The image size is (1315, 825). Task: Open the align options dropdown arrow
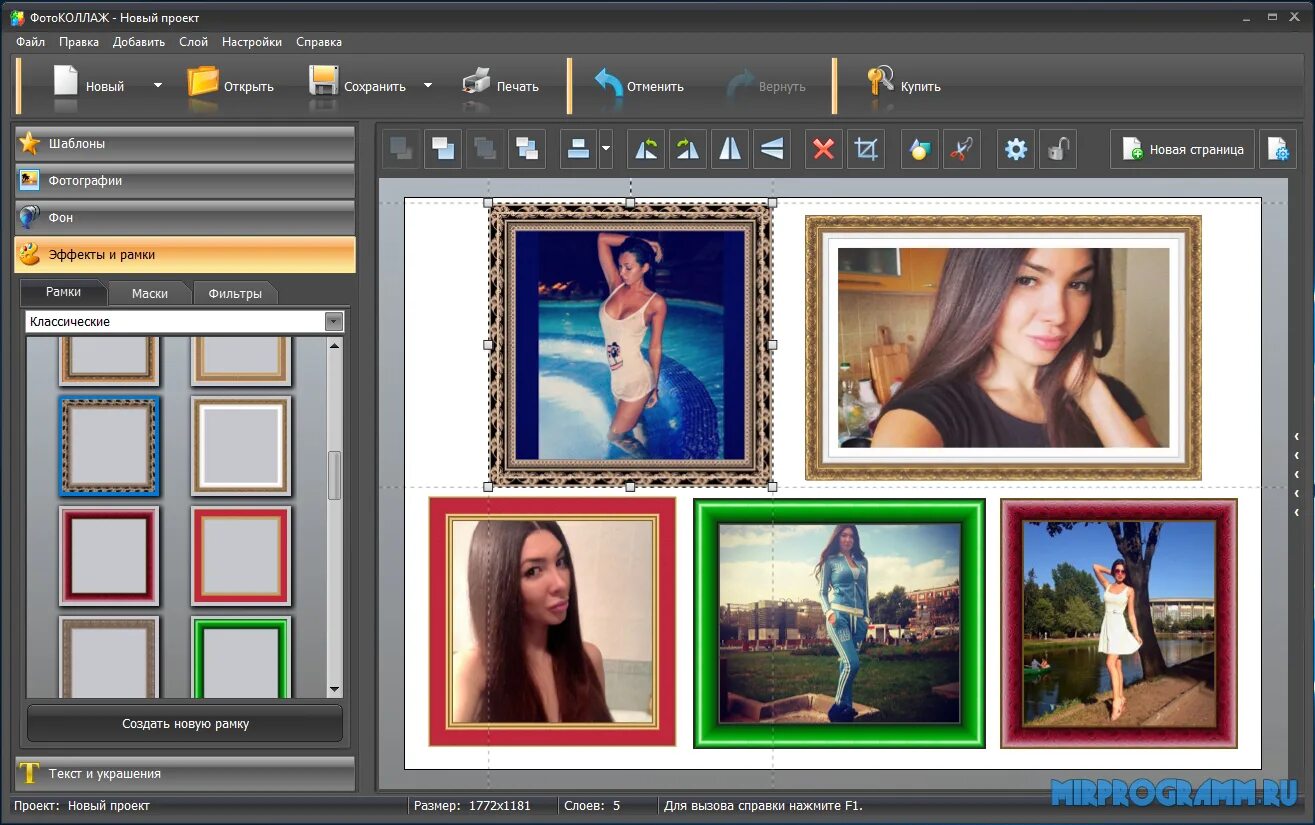coord(606,150)
